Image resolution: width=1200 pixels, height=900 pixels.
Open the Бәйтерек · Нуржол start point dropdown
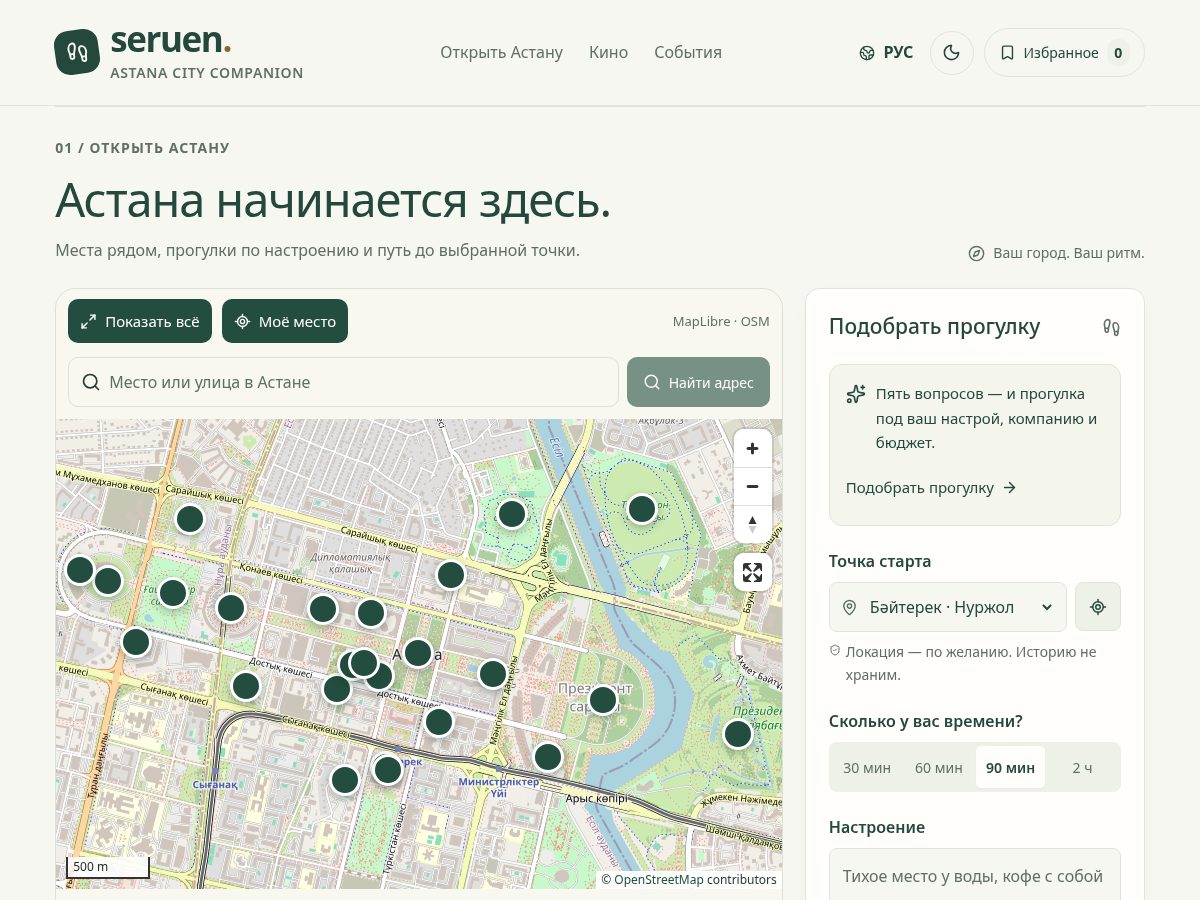948,607
